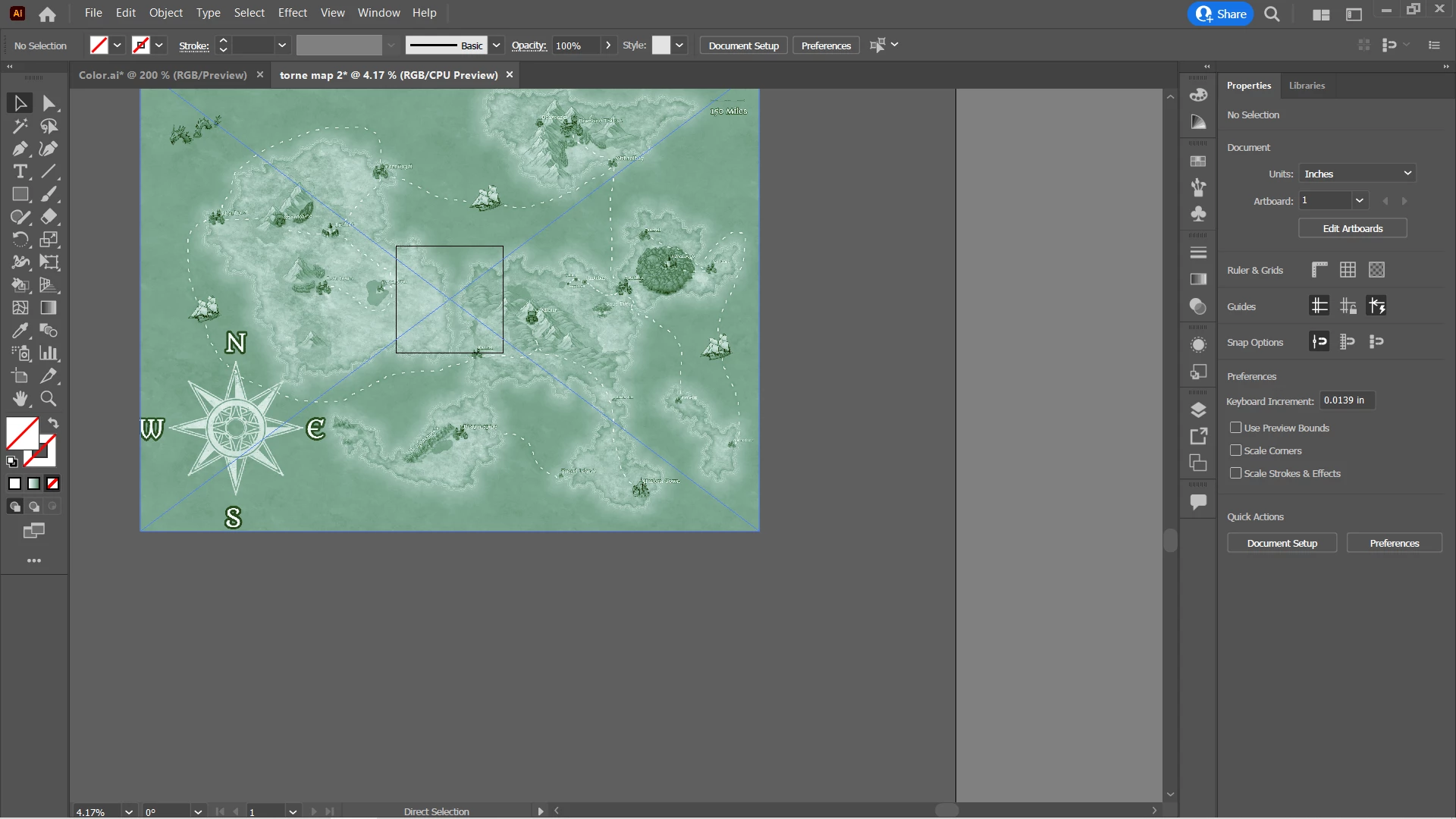Click Document Setup in Quick Actions
1456x819 pixels.
click(x=1282, y=543)
